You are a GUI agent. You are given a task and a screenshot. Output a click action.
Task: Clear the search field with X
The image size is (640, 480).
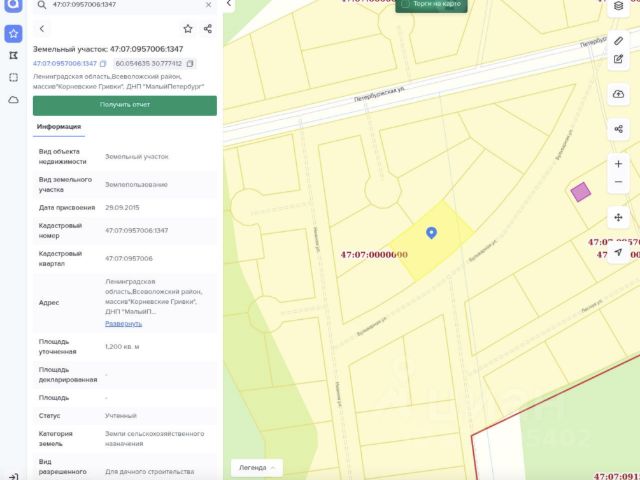pos(209,5)
